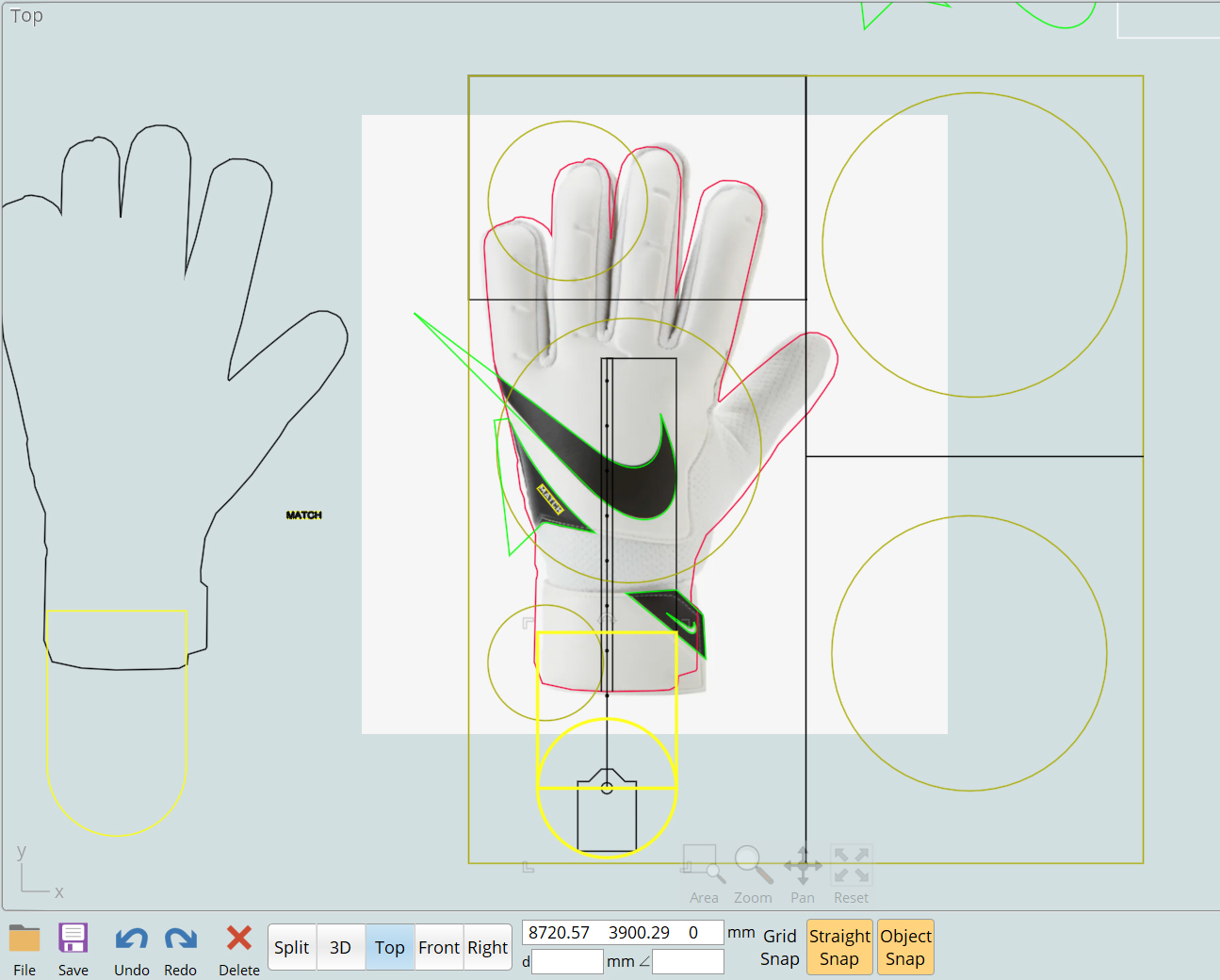This screenshot has height=980, width=1220.
Task: Click the distance d input field
Action: click(x=567, y=961)
